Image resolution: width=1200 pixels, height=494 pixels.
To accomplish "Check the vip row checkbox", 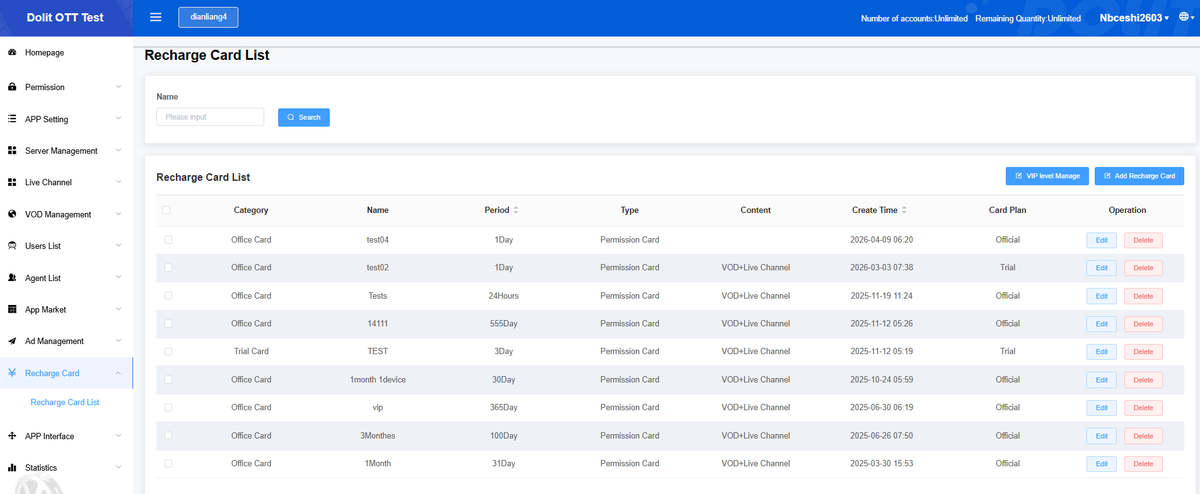I will tap(167, 407).
